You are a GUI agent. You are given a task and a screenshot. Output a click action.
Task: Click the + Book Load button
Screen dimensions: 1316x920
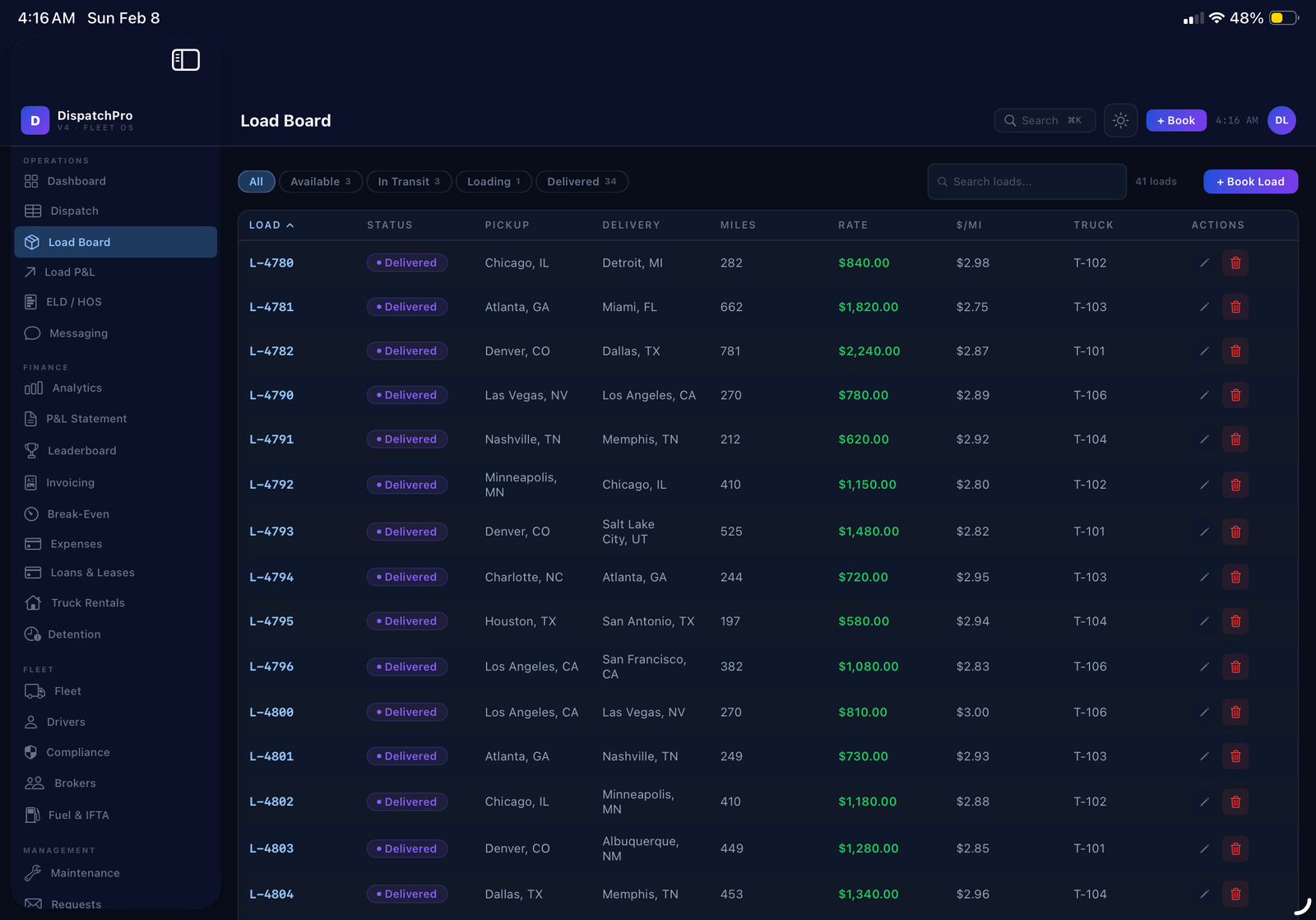point(1249,182)
